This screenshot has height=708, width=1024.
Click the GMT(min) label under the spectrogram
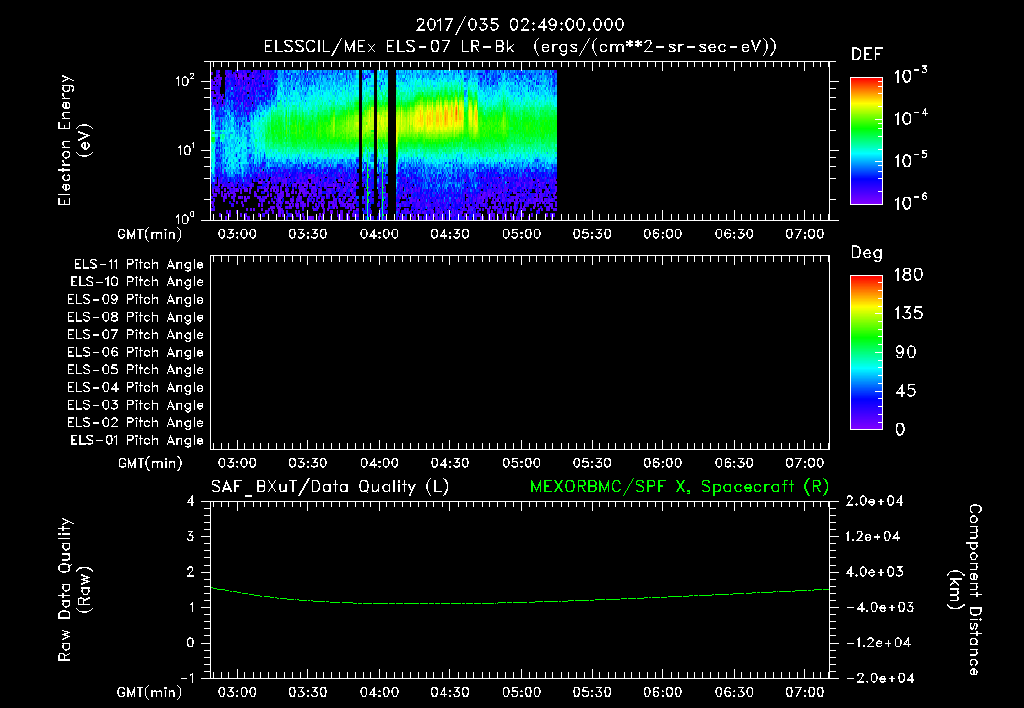tap(149, 234)
